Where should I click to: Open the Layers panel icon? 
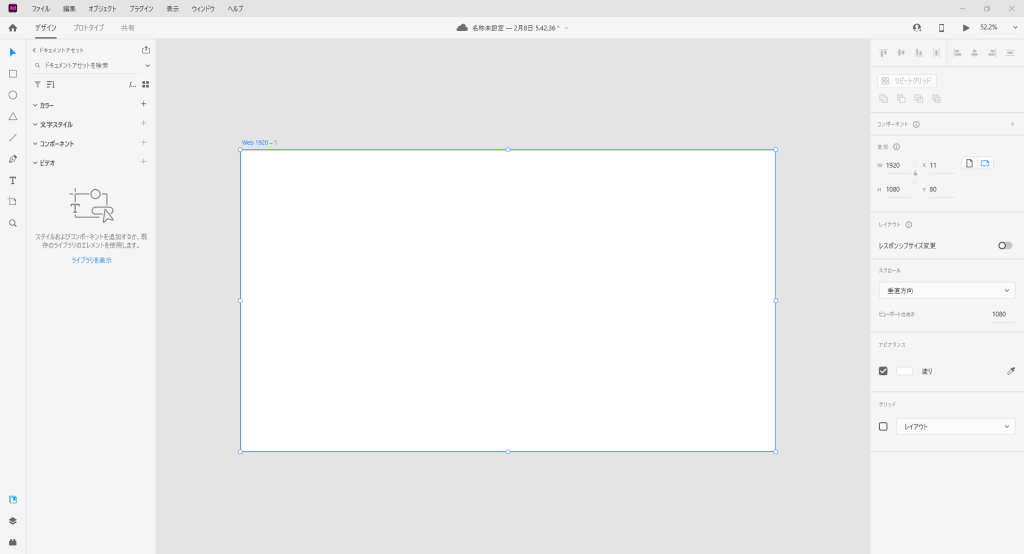tap(13, 521)
